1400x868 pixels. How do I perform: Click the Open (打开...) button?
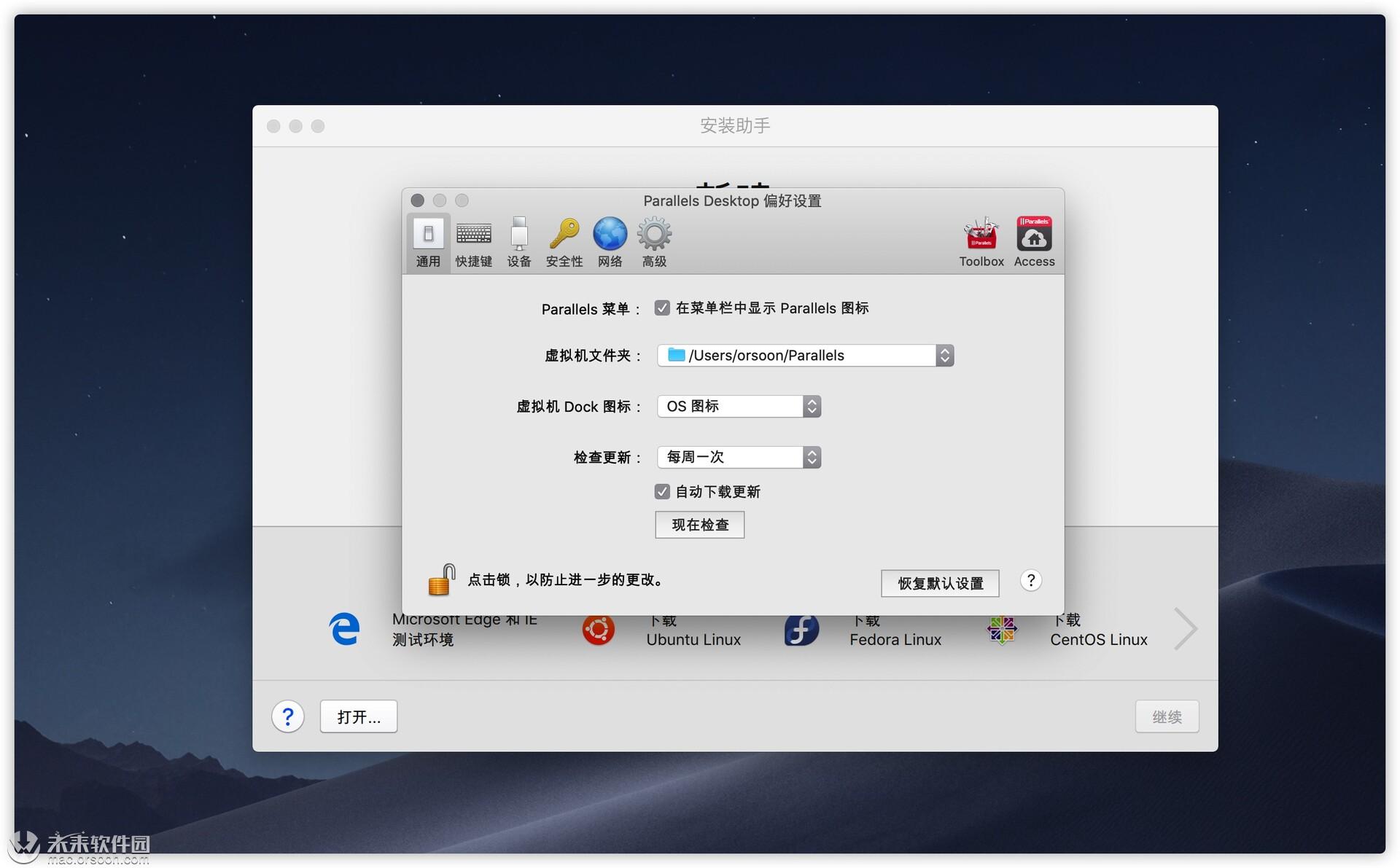point(359,717)
